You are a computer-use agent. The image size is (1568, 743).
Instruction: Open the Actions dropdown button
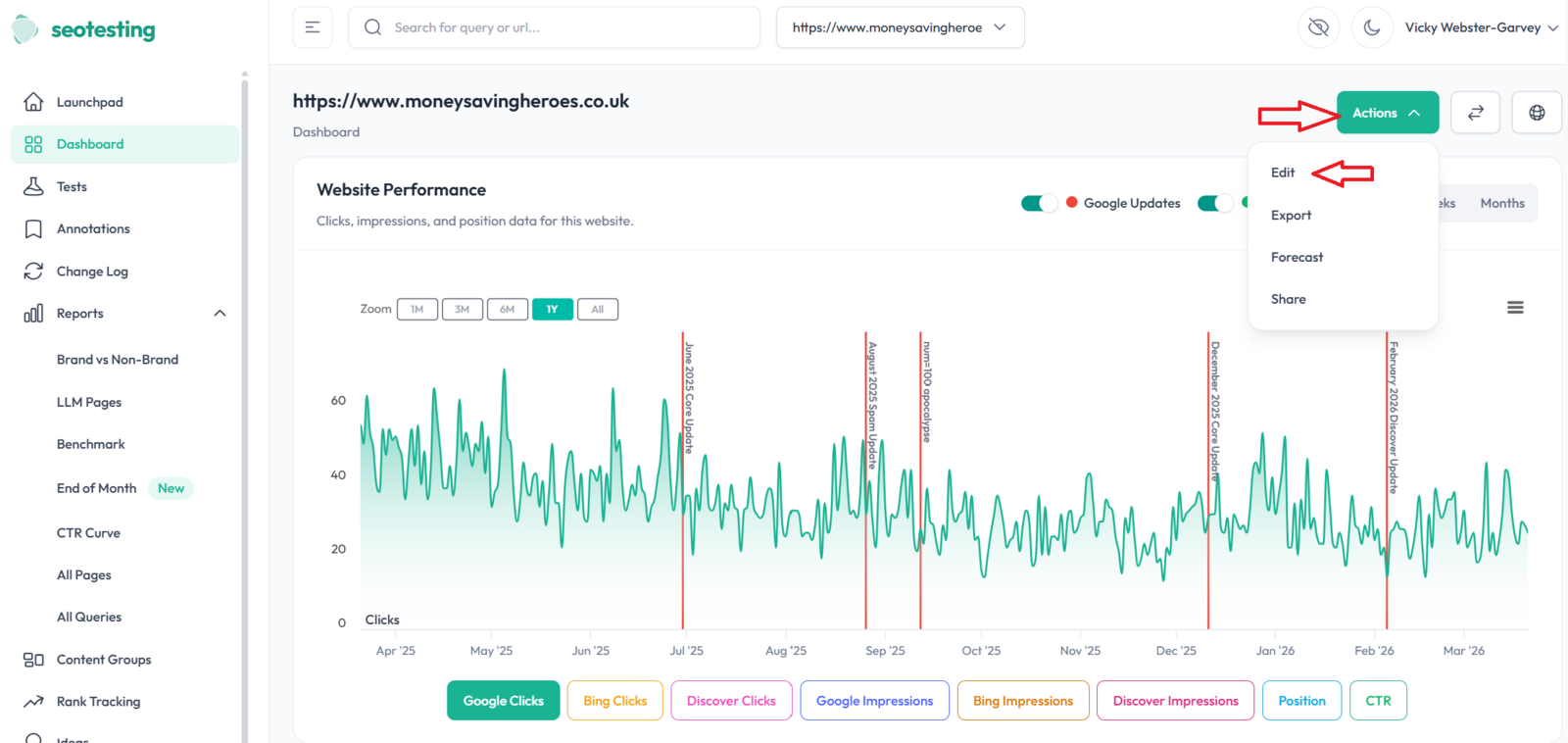[x=1388, y=113]
